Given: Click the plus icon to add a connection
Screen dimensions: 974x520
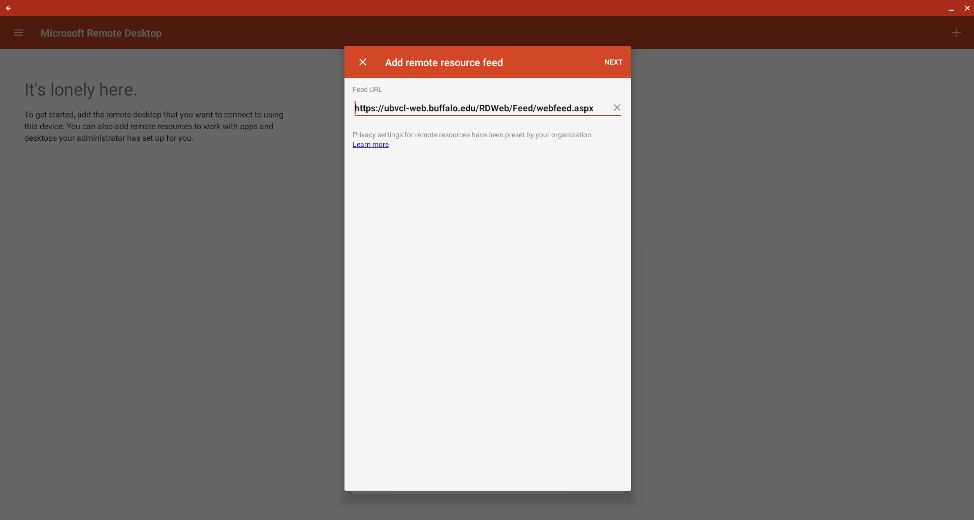Looking at the screenshot, I should (x=956, y=33).
